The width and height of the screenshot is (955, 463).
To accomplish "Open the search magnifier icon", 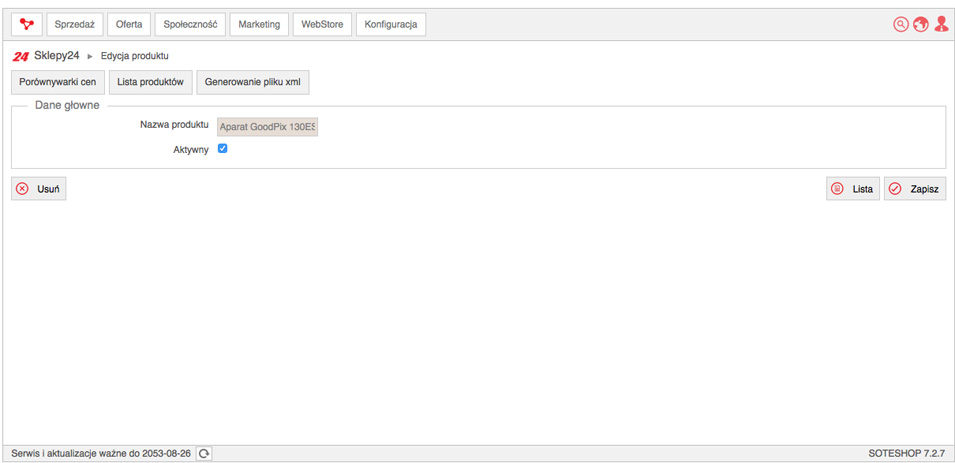I will click(900, 24).
